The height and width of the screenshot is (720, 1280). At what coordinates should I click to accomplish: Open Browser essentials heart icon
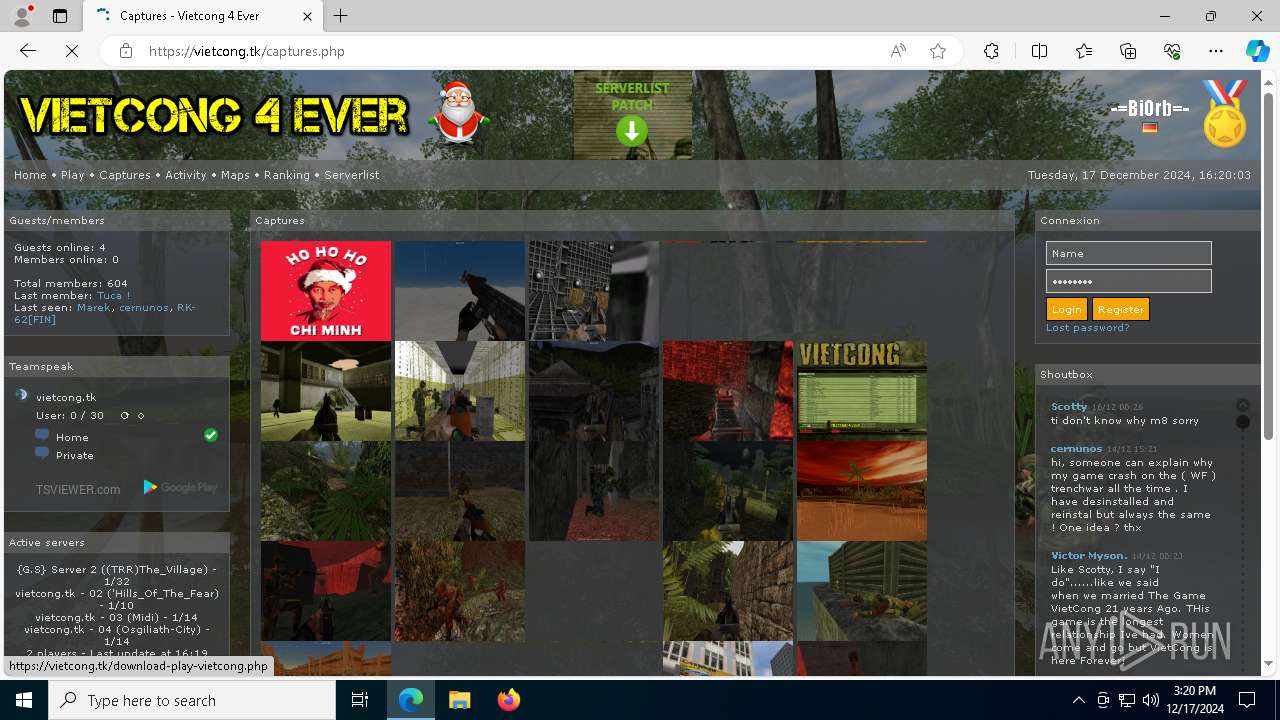[1172, 51]
